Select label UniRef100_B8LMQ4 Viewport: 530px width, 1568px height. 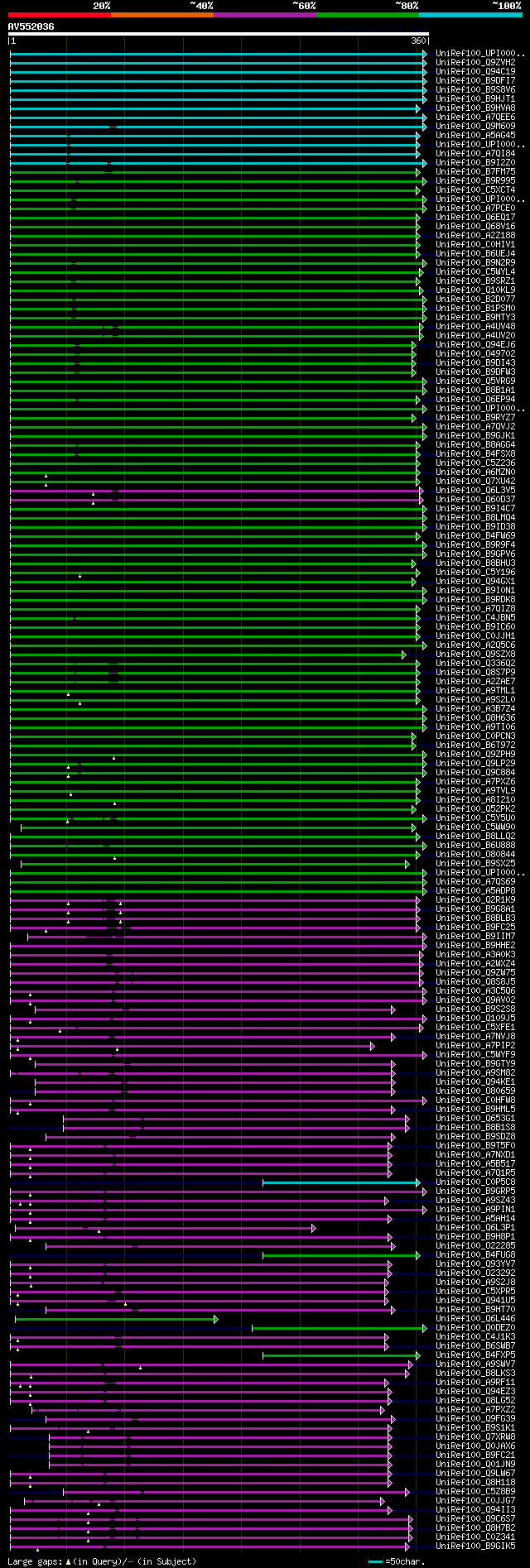(475, 517)
